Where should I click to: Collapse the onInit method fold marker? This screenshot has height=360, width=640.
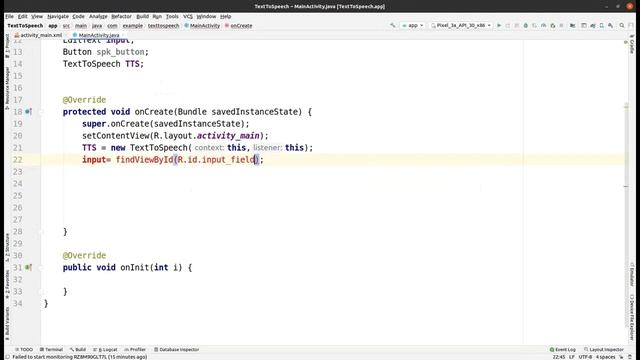(x=41, y=267)
